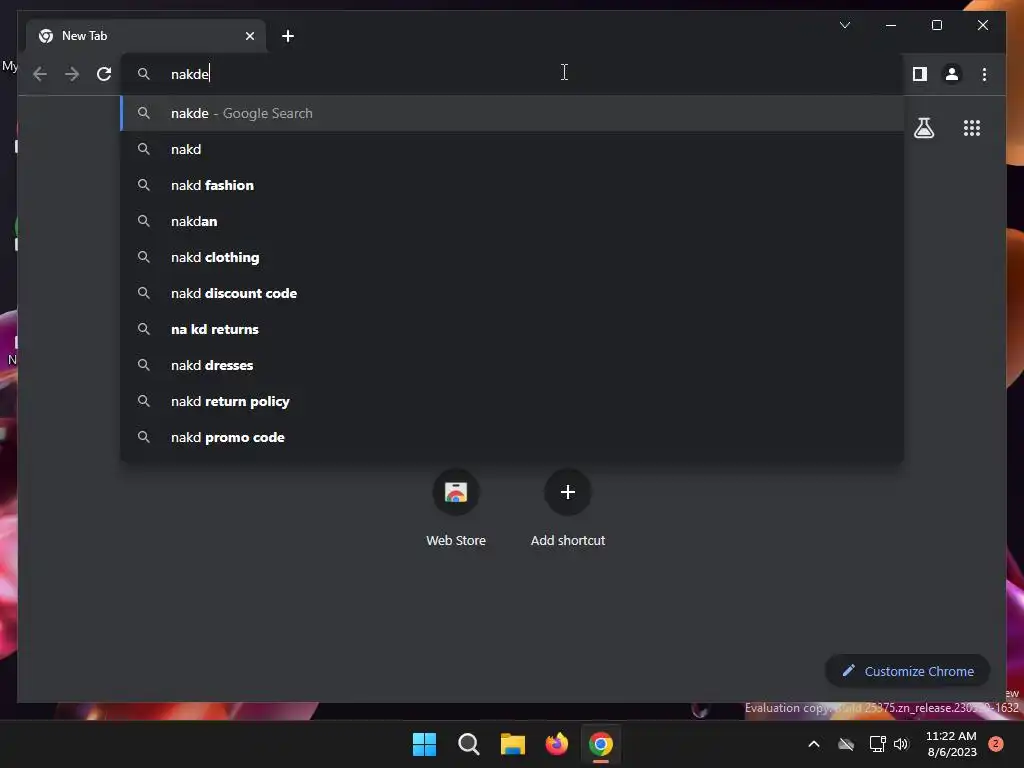Choose the nakd return policy suggestion

(512, 401)
